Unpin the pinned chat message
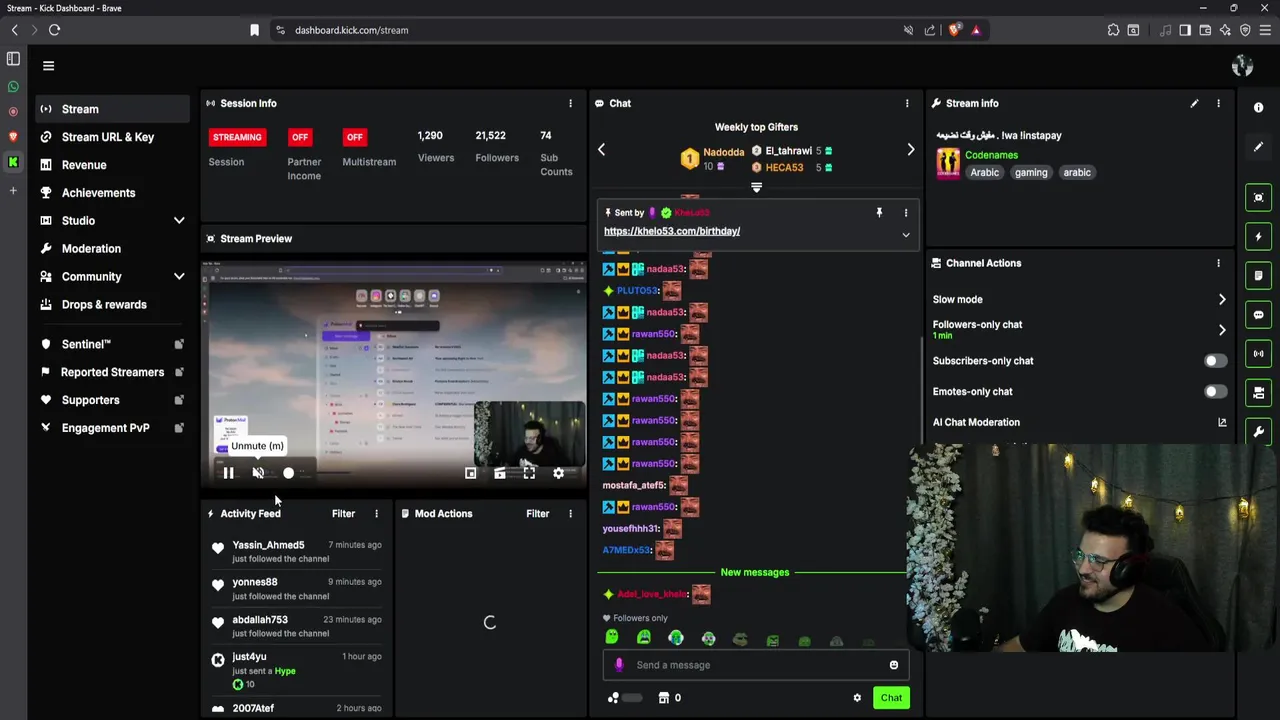 879,212
